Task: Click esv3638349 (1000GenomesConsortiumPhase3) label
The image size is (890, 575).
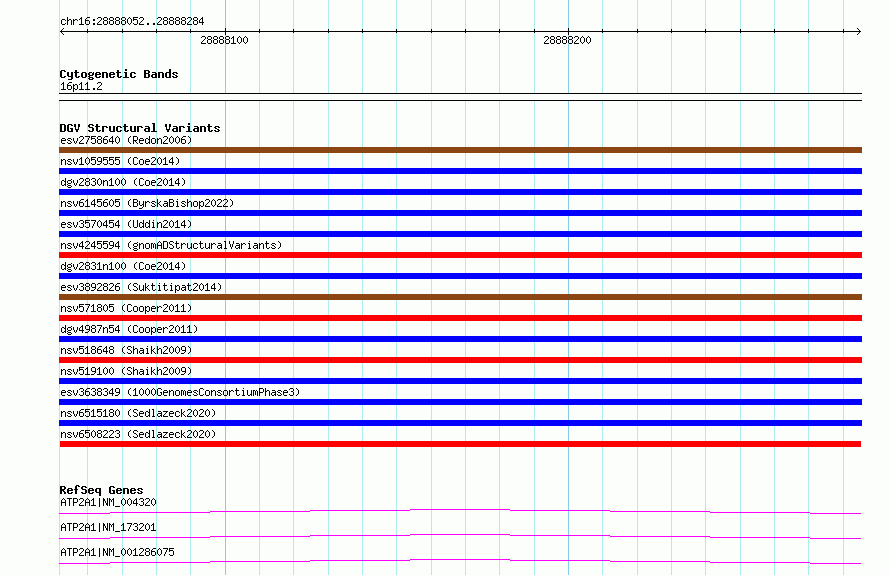Action: [180, 392]
